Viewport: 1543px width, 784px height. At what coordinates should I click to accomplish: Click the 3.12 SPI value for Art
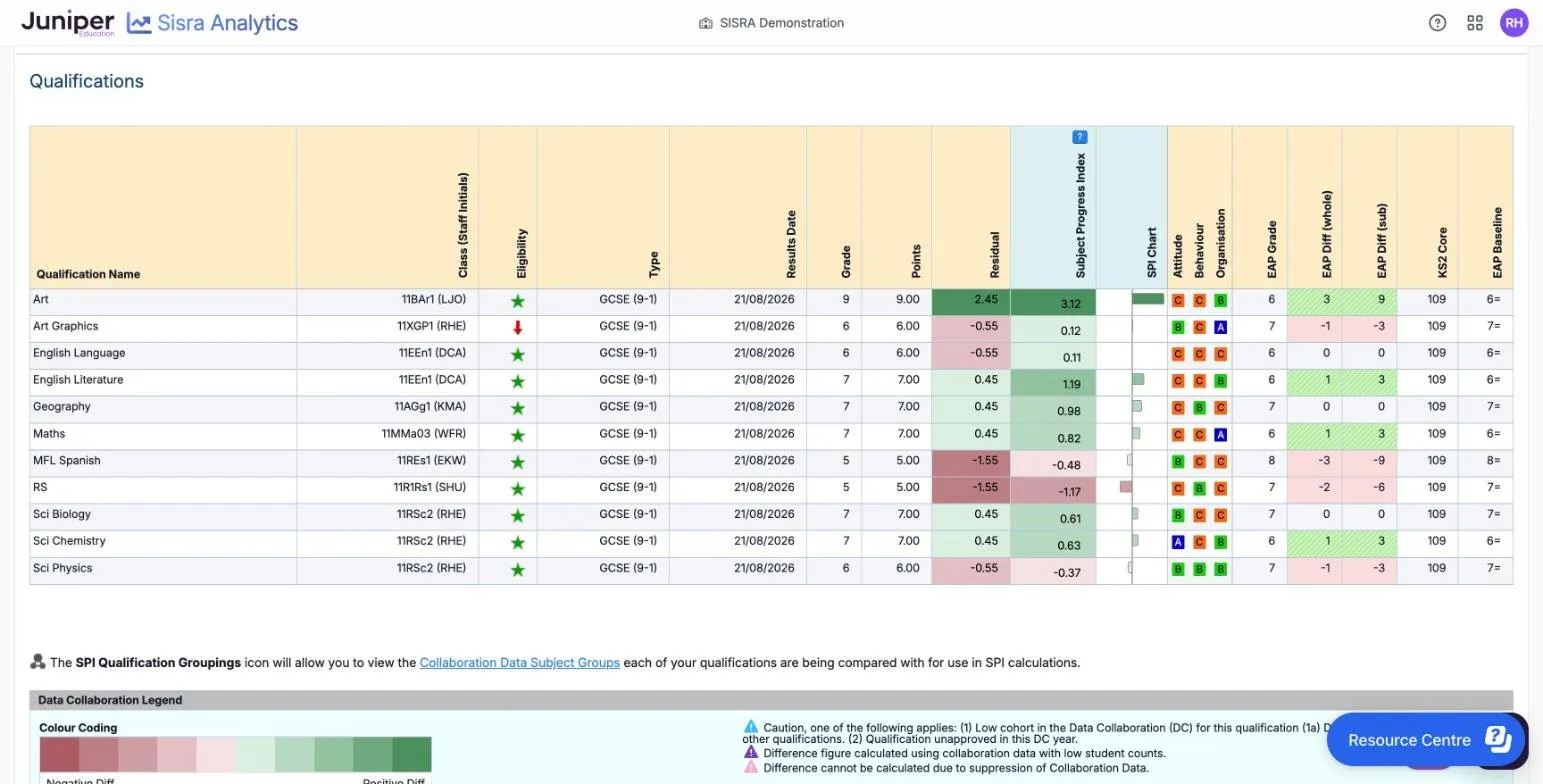1070,304
